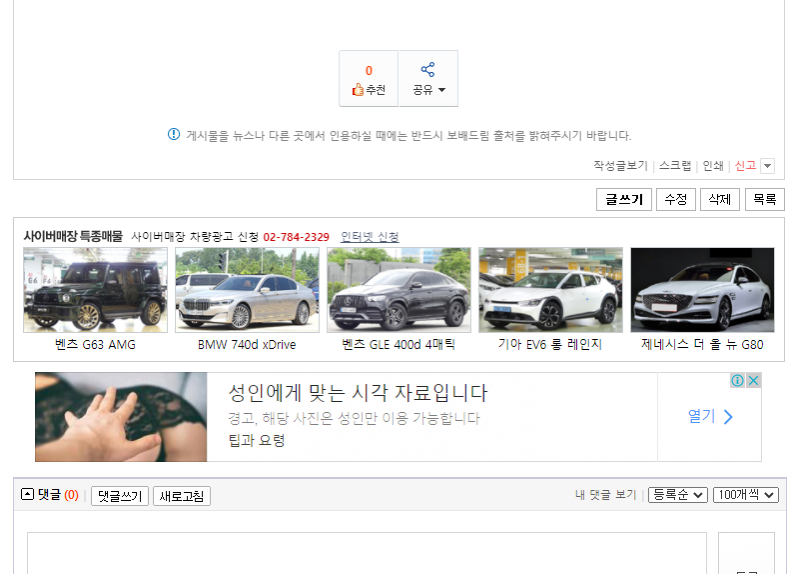This screenshot has height=574, width=800.
Task: Open the 벤츠 GLE 400d 4매틱 thumbnail
Action: (398, 290)
